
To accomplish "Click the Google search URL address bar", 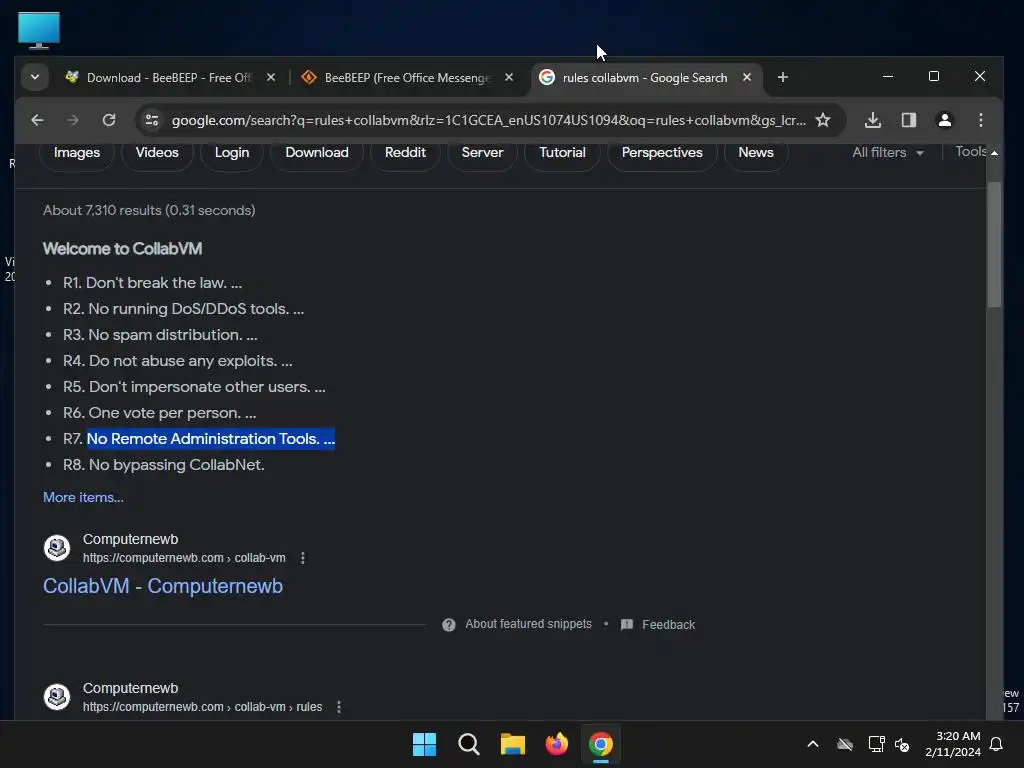I will point(488,120).
